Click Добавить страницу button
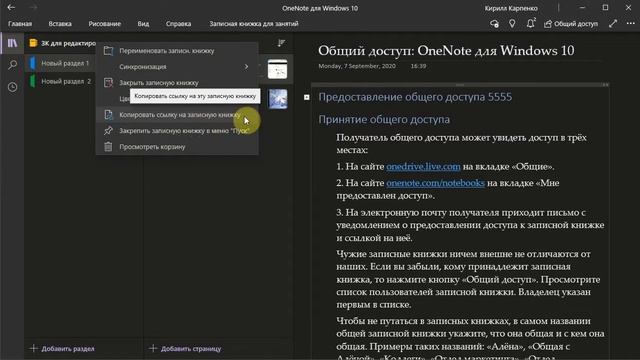The width and height of the screenshot is (640, 360). click(x=185, y=349)
